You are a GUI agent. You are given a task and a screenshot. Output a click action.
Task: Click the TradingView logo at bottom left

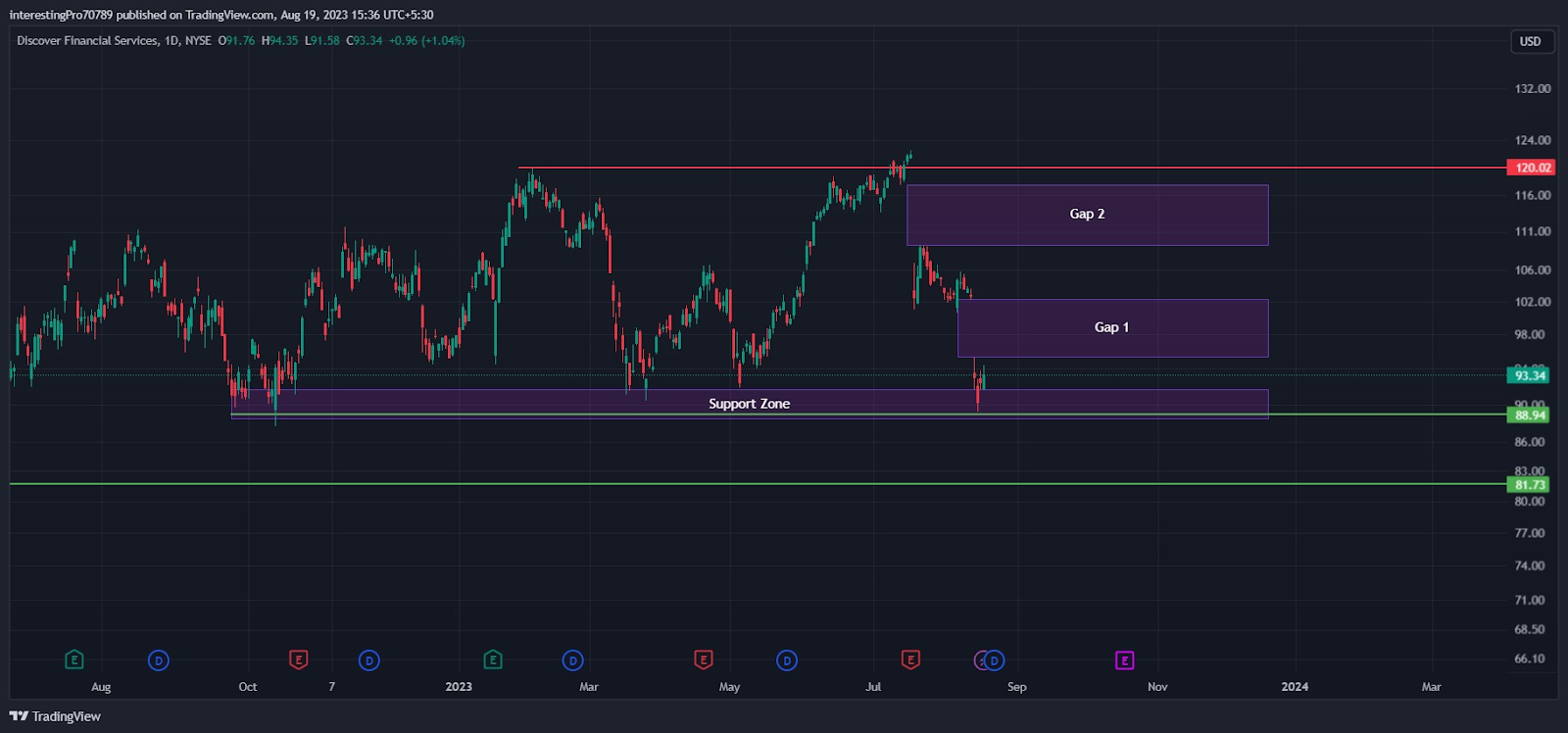(55, 716)
